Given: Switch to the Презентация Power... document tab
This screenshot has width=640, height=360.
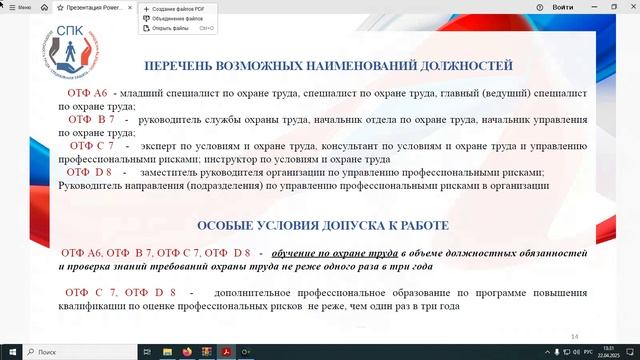Looking at the screenshot, I should tap(94, 8).
